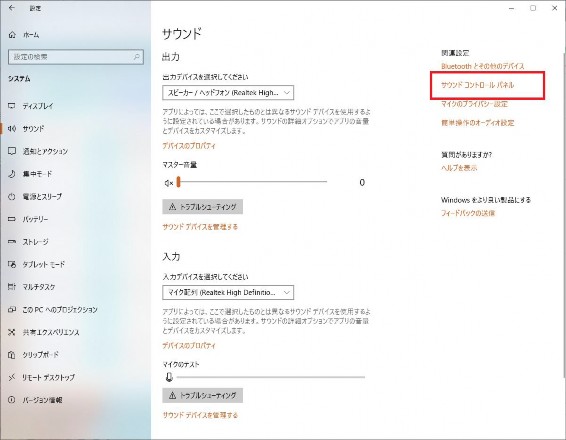Screen dimensions: 566x440
Task: Open the ストレージ settings page
Action: [35, 242]
